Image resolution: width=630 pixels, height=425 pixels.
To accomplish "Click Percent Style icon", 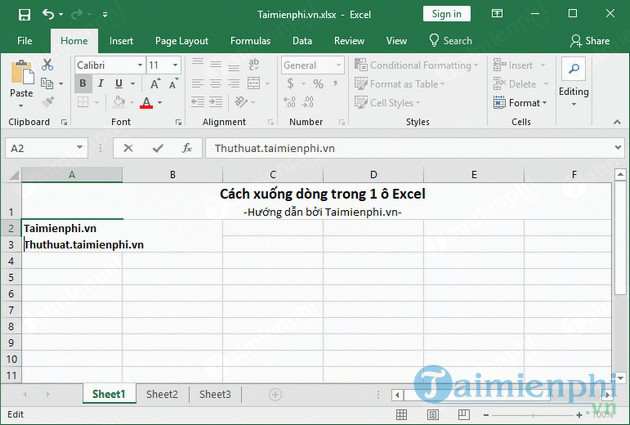I will click(318, 84).
